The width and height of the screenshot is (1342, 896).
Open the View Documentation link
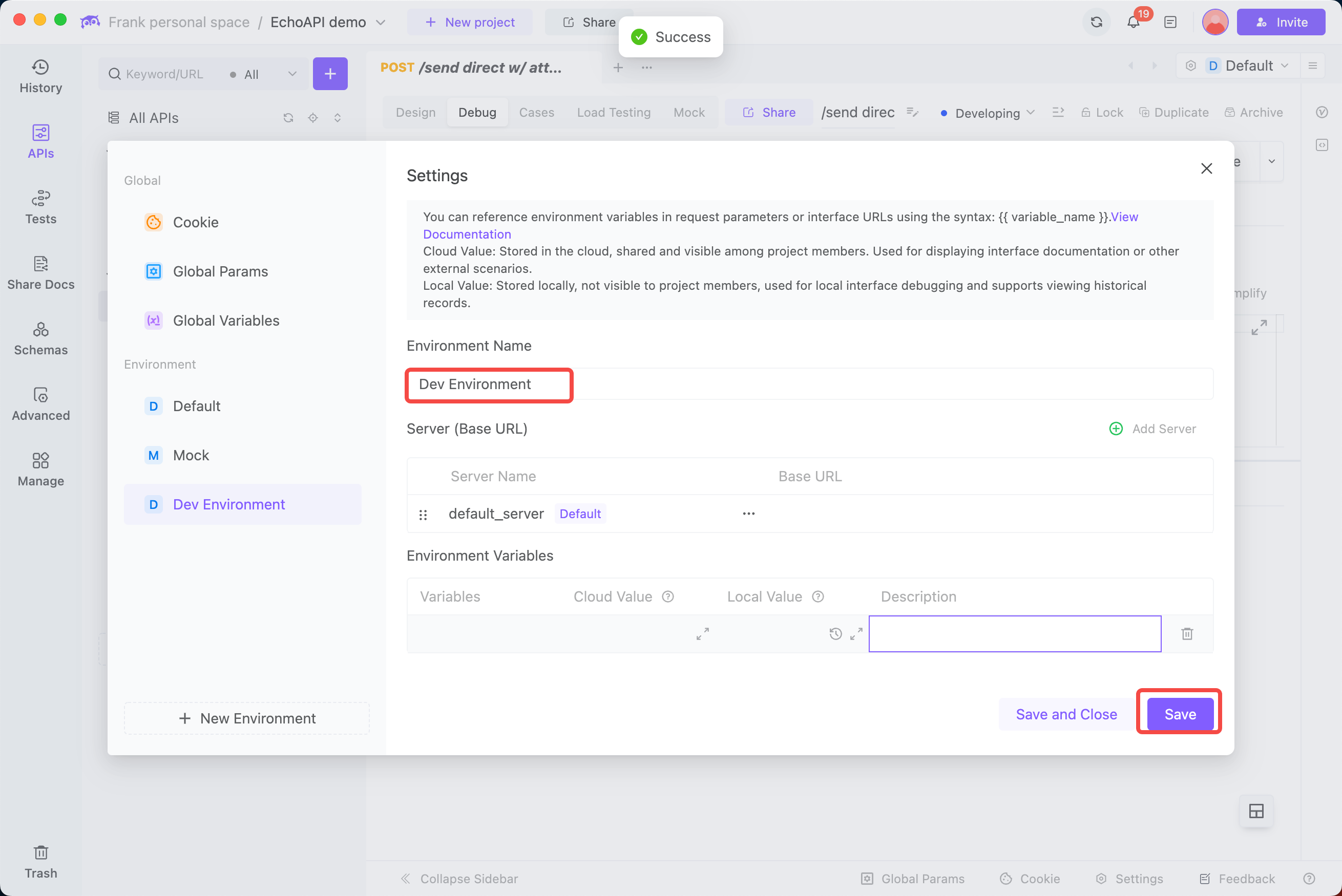click(x=781, y=225)
